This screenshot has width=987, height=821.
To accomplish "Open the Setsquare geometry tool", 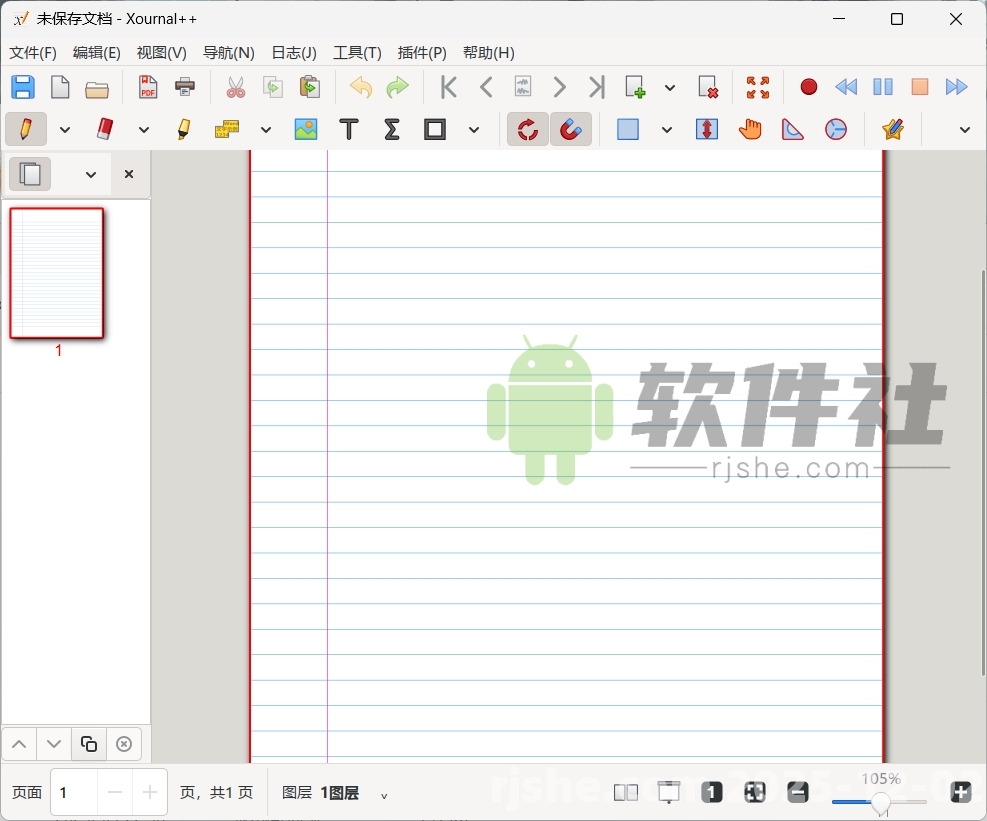I will click(x=793, y=129).
